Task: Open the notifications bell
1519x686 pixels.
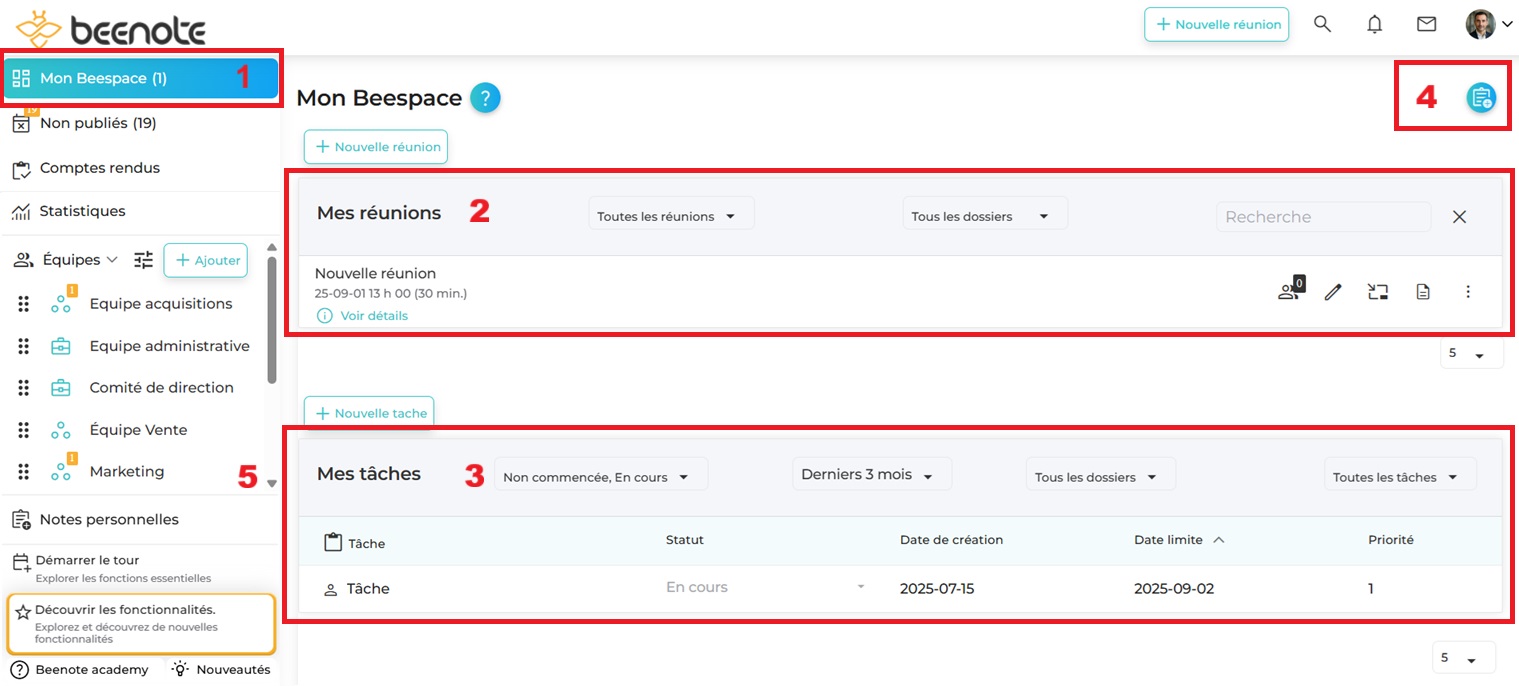Action: (x=1375, y=24)
